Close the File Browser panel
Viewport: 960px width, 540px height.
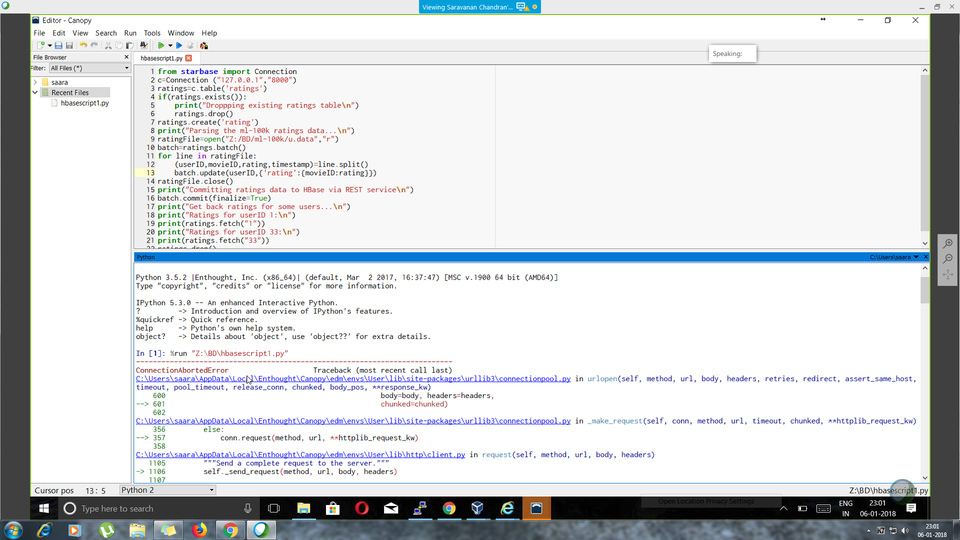pos(127,57)
